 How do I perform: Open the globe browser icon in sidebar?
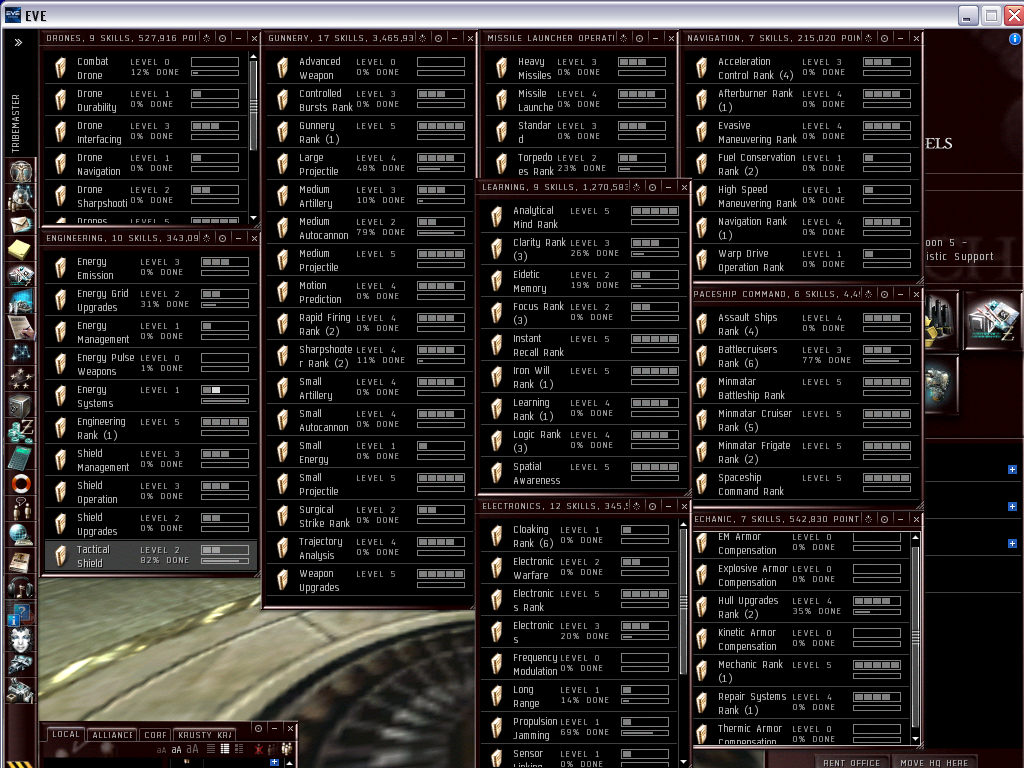tap(21, 536)
